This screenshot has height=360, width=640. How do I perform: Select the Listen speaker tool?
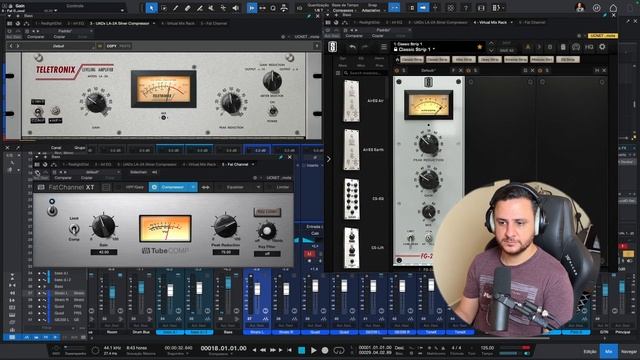tap(236, 8)
